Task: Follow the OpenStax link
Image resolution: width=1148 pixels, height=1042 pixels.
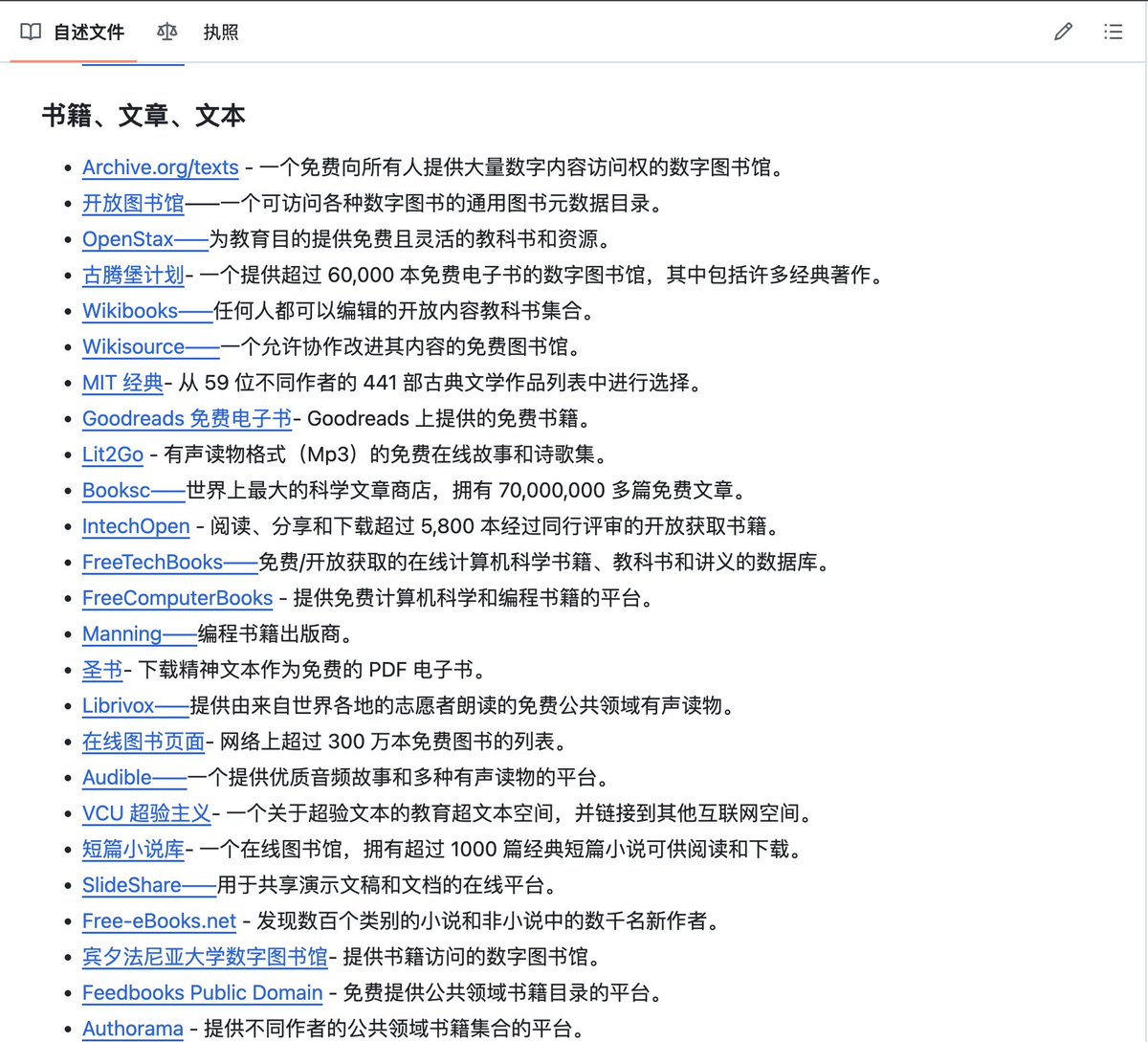Action: [145, 239]
